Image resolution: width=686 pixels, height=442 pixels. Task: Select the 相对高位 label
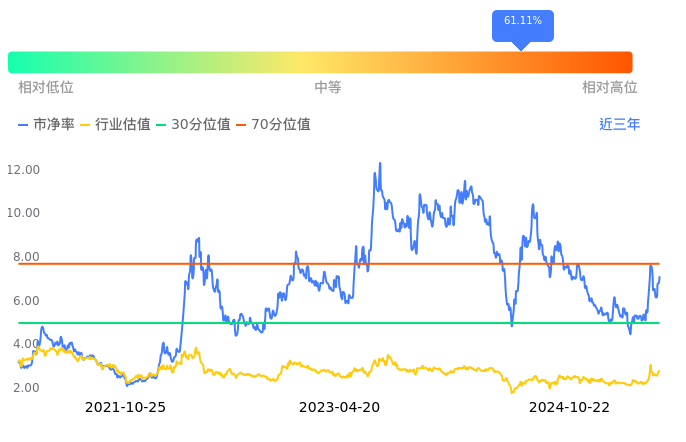610,87
